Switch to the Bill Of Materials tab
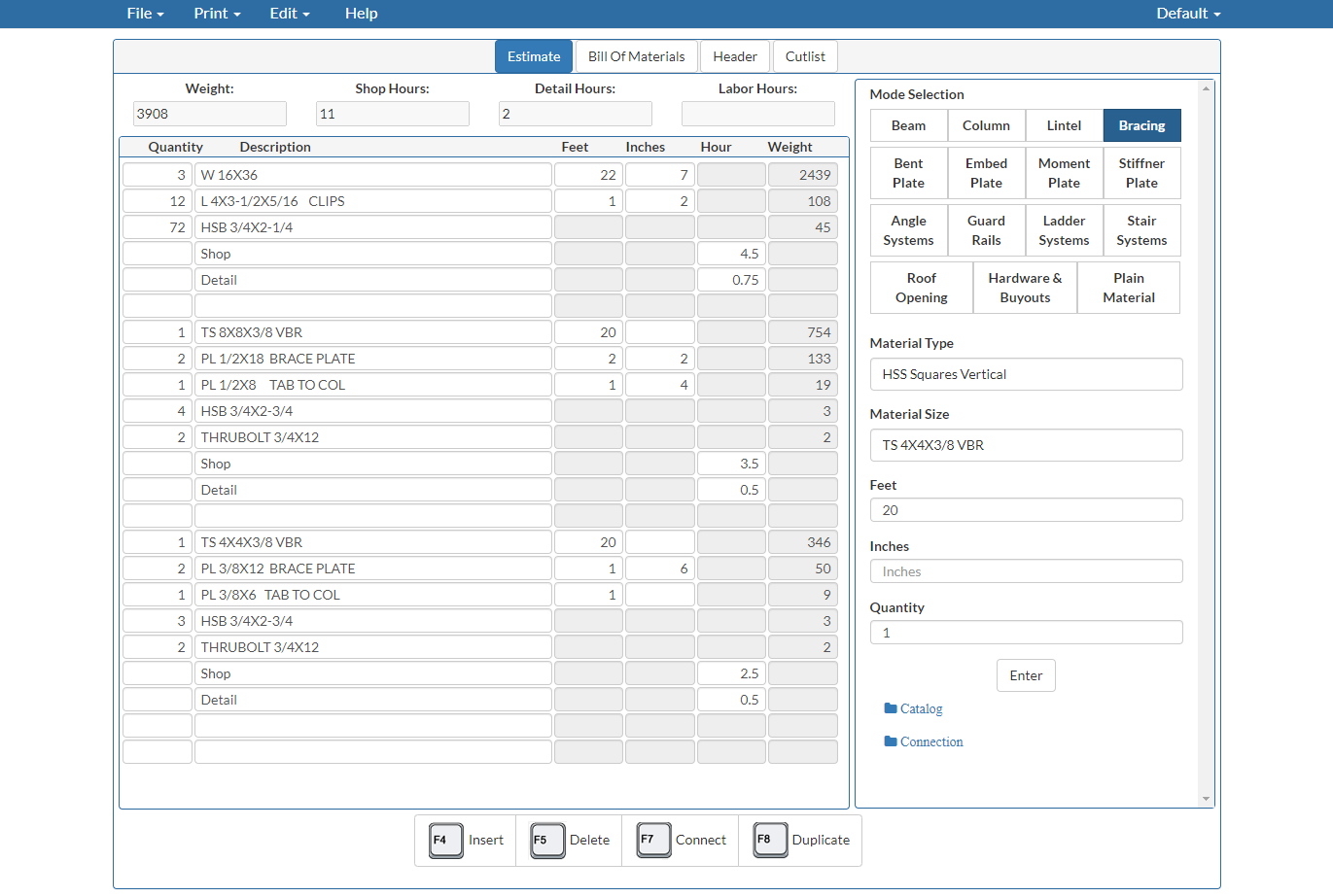1333x896 pixels. 637,56
